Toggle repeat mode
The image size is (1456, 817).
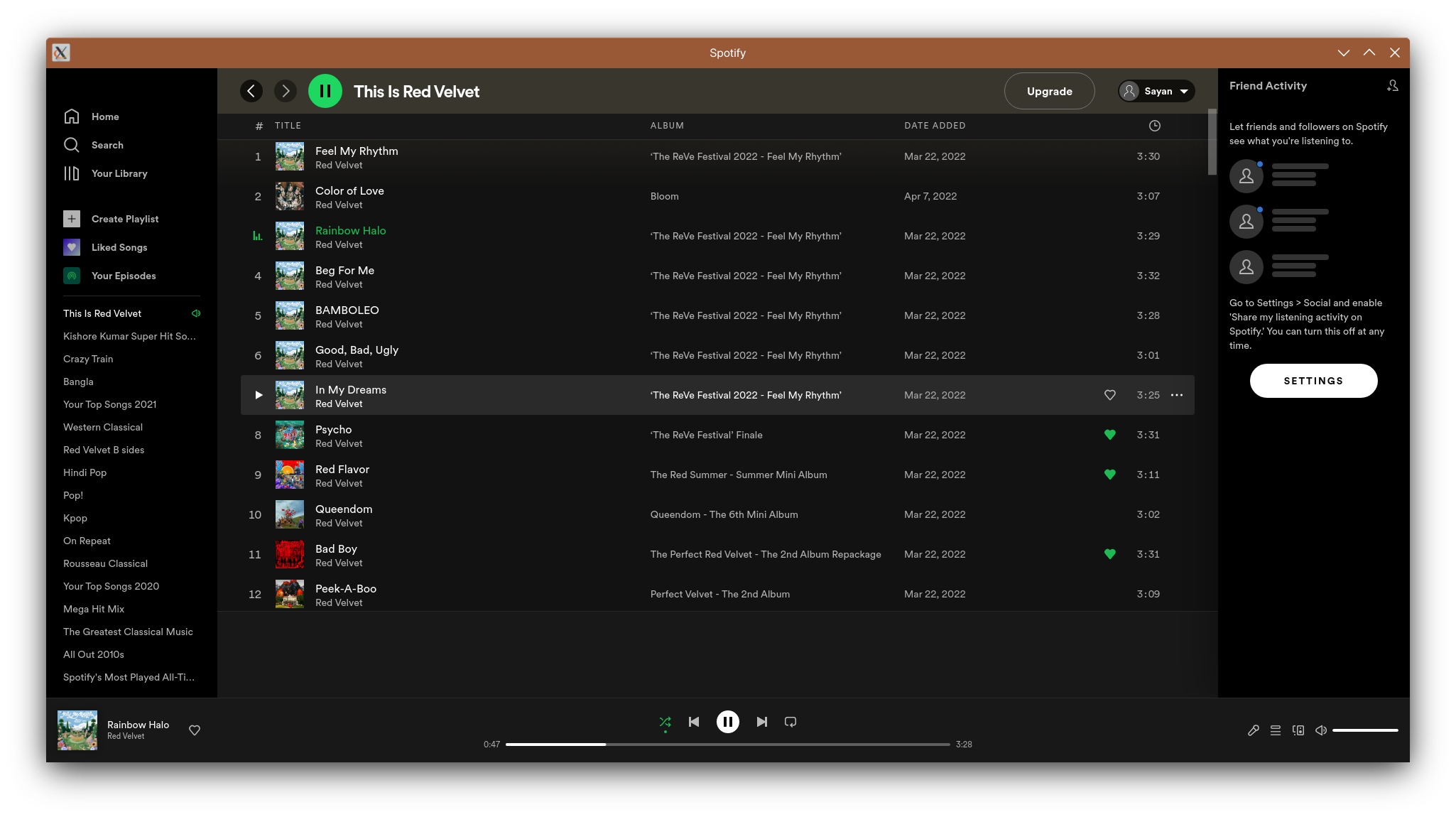point(791,722)
